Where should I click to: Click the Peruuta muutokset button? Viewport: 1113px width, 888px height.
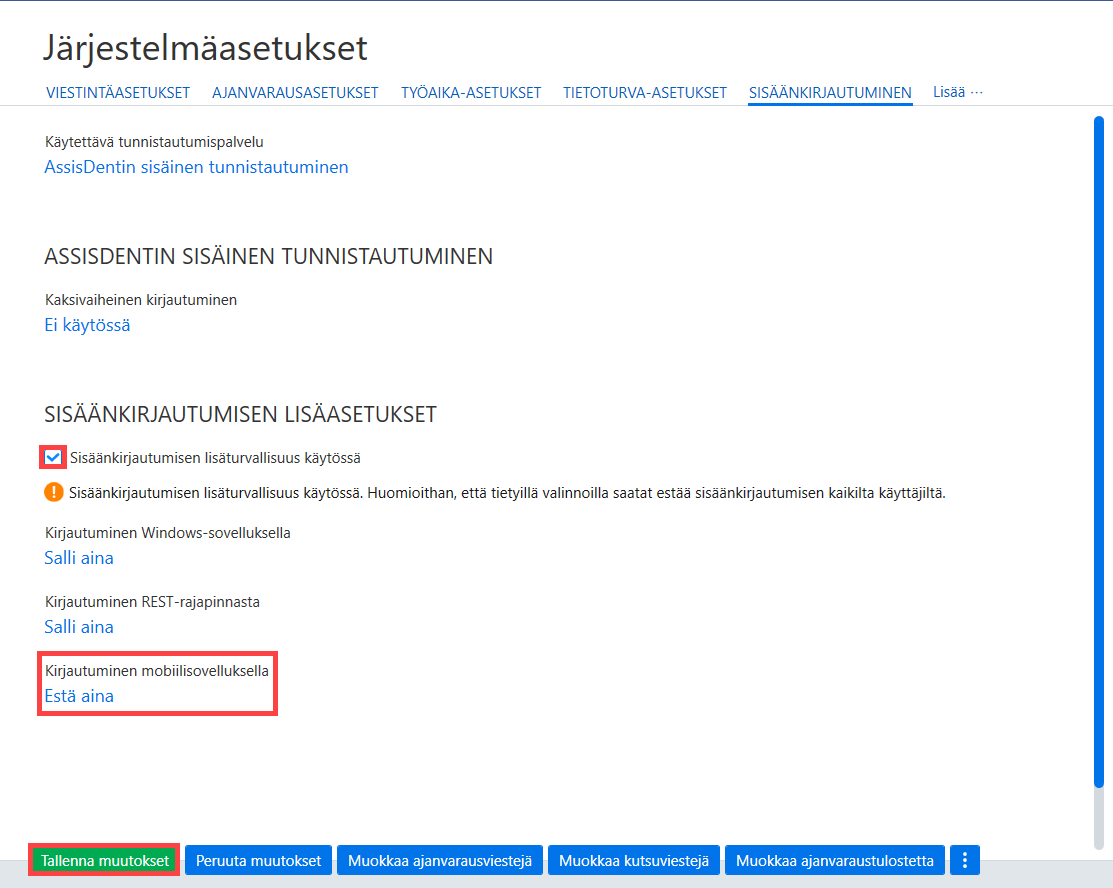point(258,860)
